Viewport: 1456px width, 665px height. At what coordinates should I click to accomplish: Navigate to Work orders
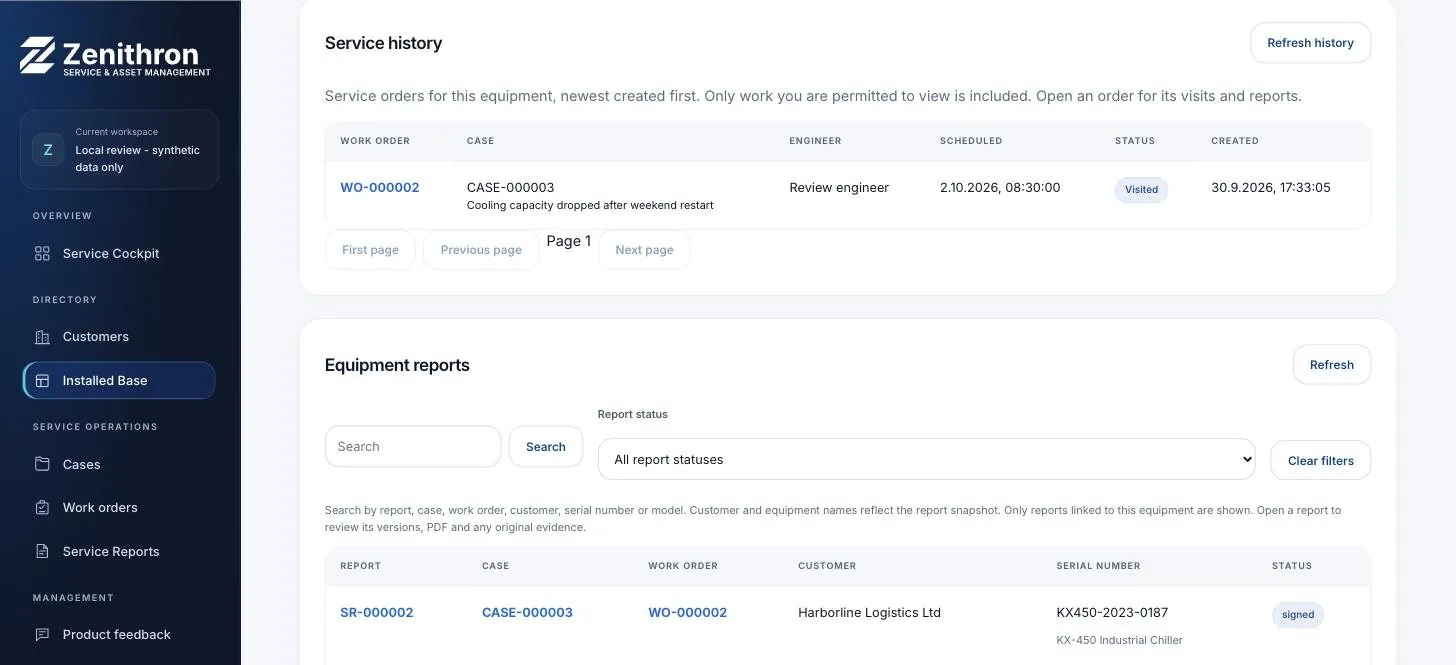click(x=119, y=508)
